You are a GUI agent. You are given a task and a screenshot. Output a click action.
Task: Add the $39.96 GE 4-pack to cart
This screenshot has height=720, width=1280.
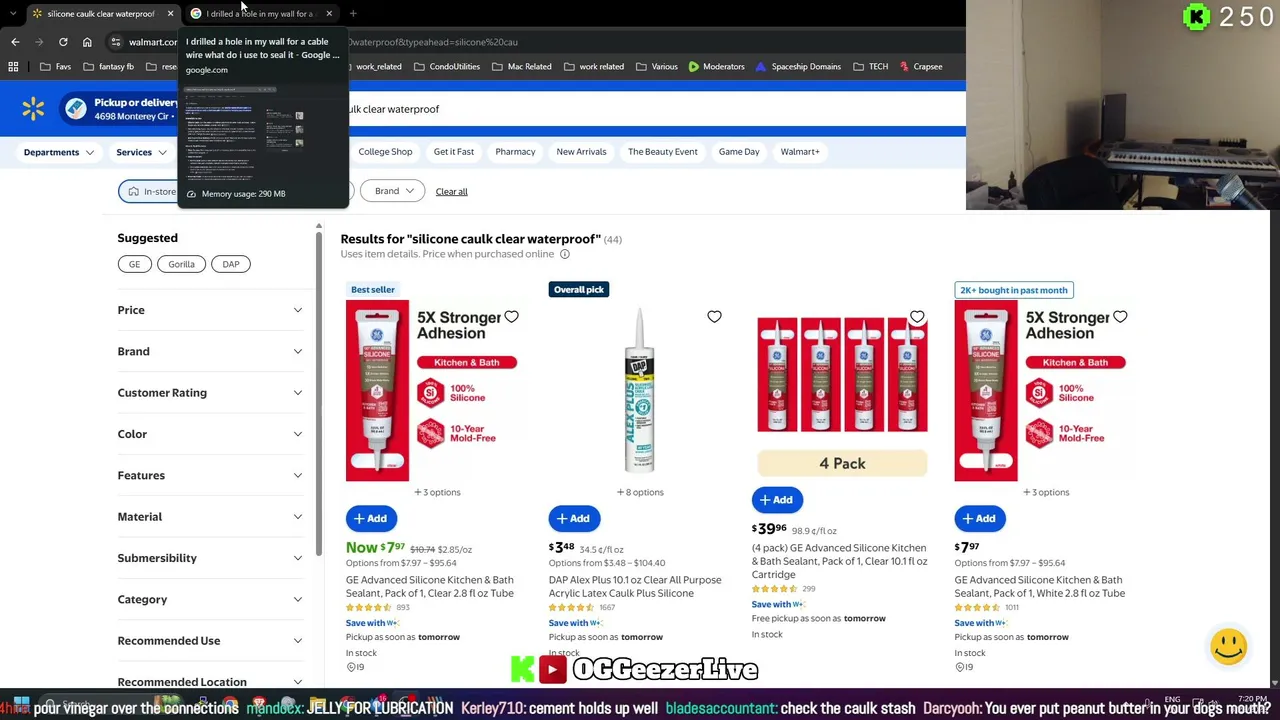pyautogui.click(x=777, y=500)
